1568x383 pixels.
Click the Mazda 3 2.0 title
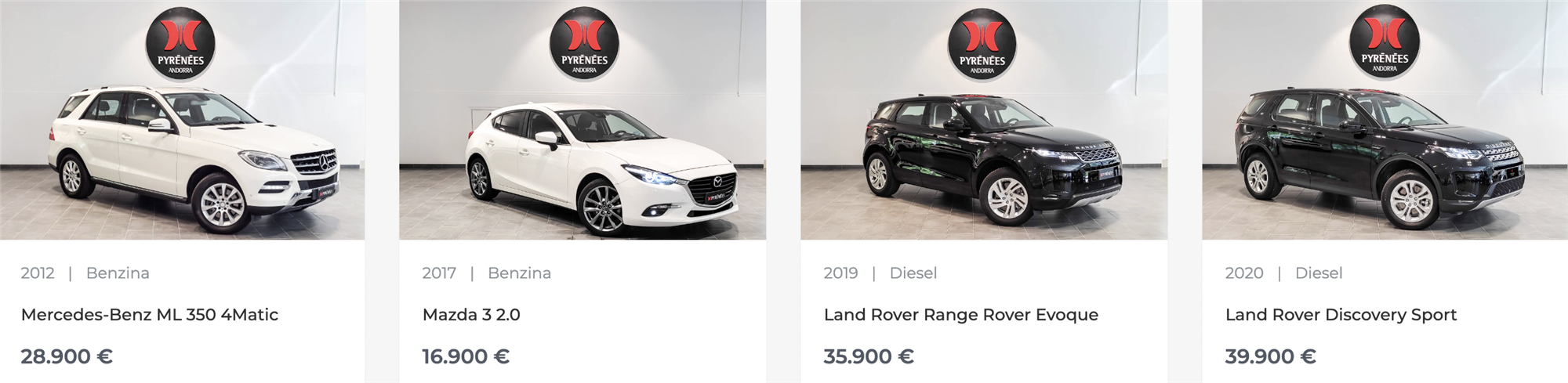(471, 315)
